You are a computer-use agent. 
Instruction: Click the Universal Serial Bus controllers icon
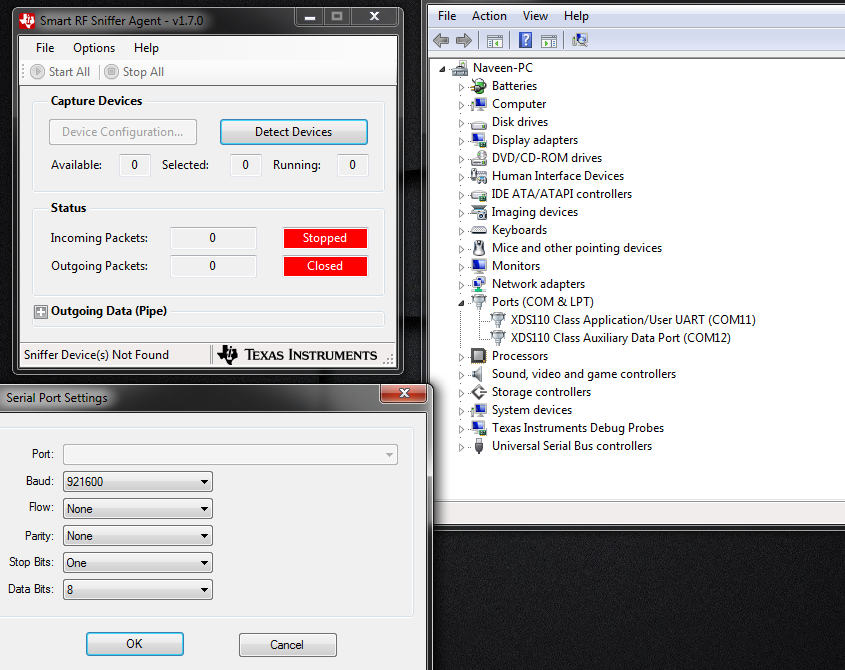(x=479, y=446)
